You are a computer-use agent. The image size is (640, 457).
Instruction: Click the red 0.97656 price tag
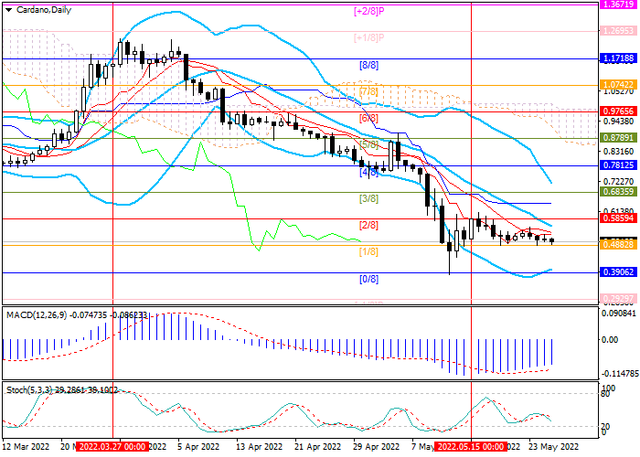[619, 111]
